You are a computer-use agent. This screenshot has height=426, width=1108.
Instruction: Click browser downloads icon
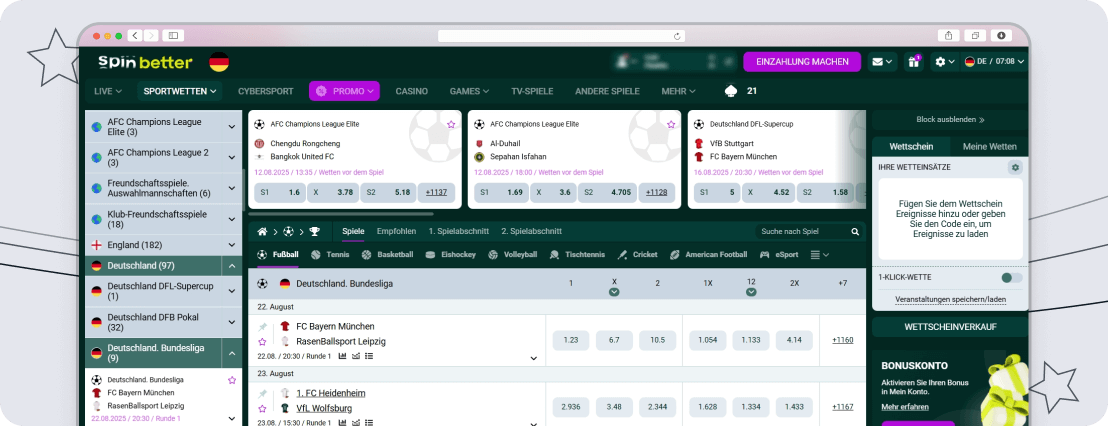click(x=1001, y=35)
